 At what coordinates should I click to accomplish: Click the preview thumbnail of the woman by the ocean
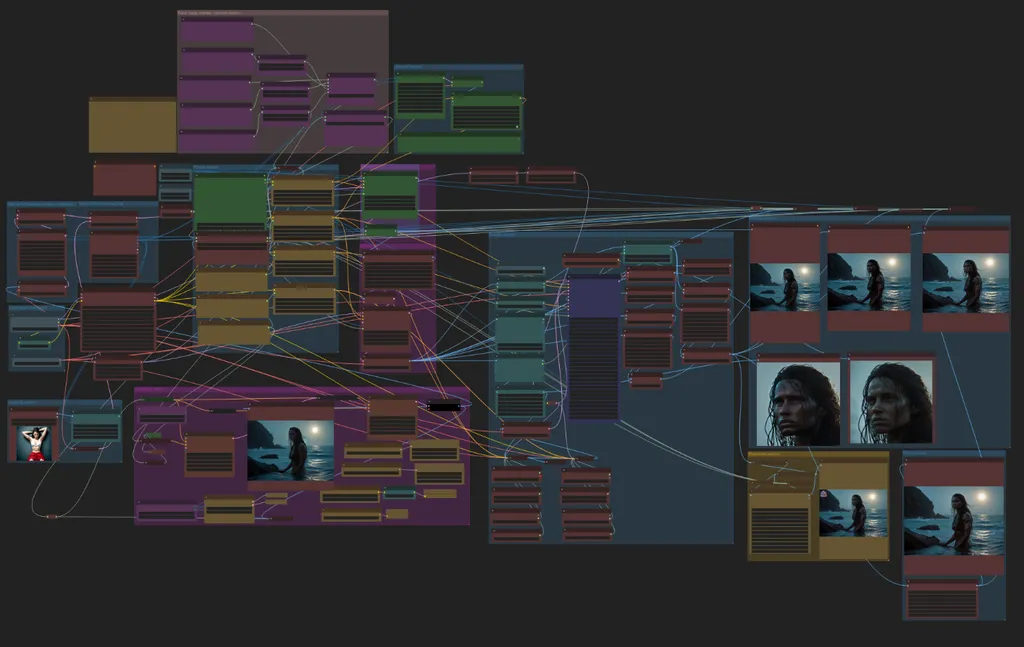(291, 450)
